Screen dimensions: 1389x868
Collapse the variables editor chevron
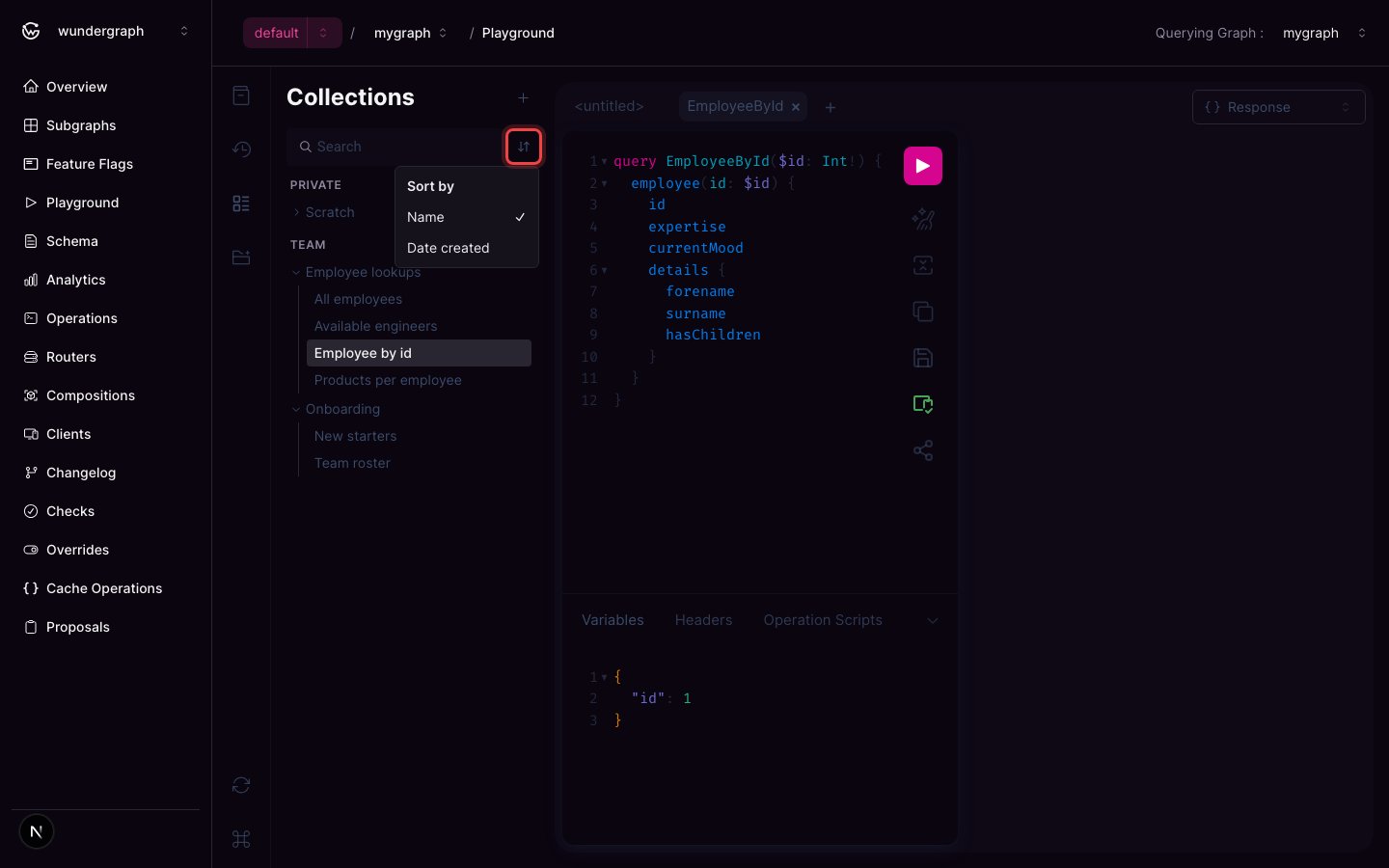coord(932,620)
